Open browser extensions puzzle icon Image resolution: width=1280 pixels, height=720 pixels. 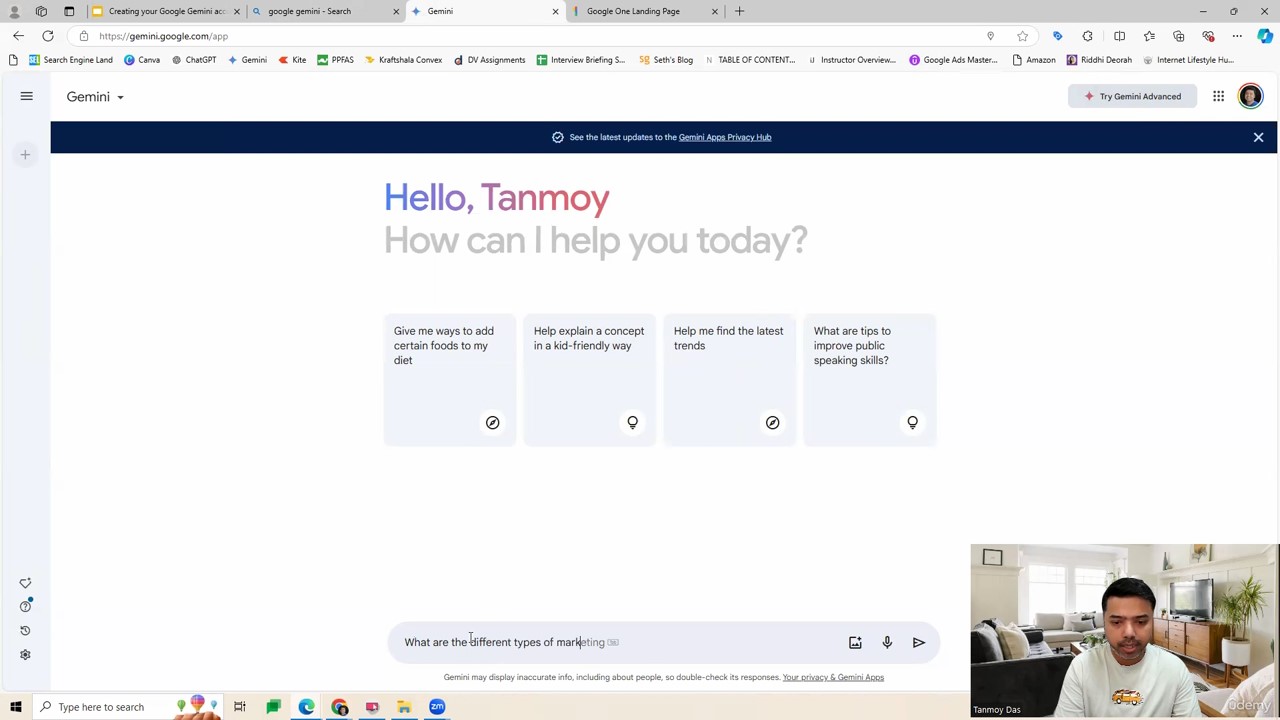tap(1087, 36)
